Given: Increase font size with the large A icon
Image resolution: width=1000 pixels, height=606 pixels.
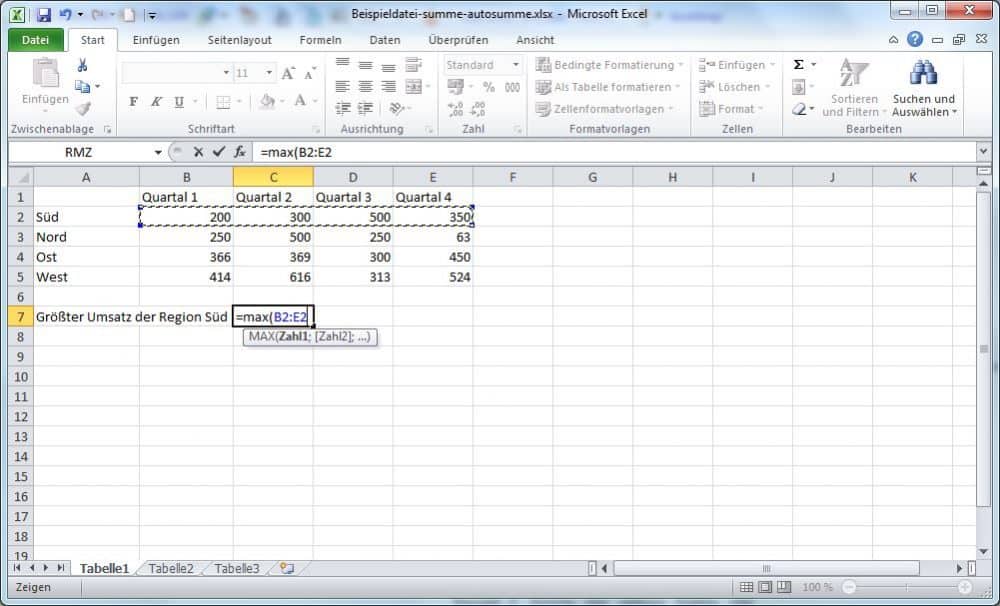Looking at the screenshot, I should (x=288, y=73).
